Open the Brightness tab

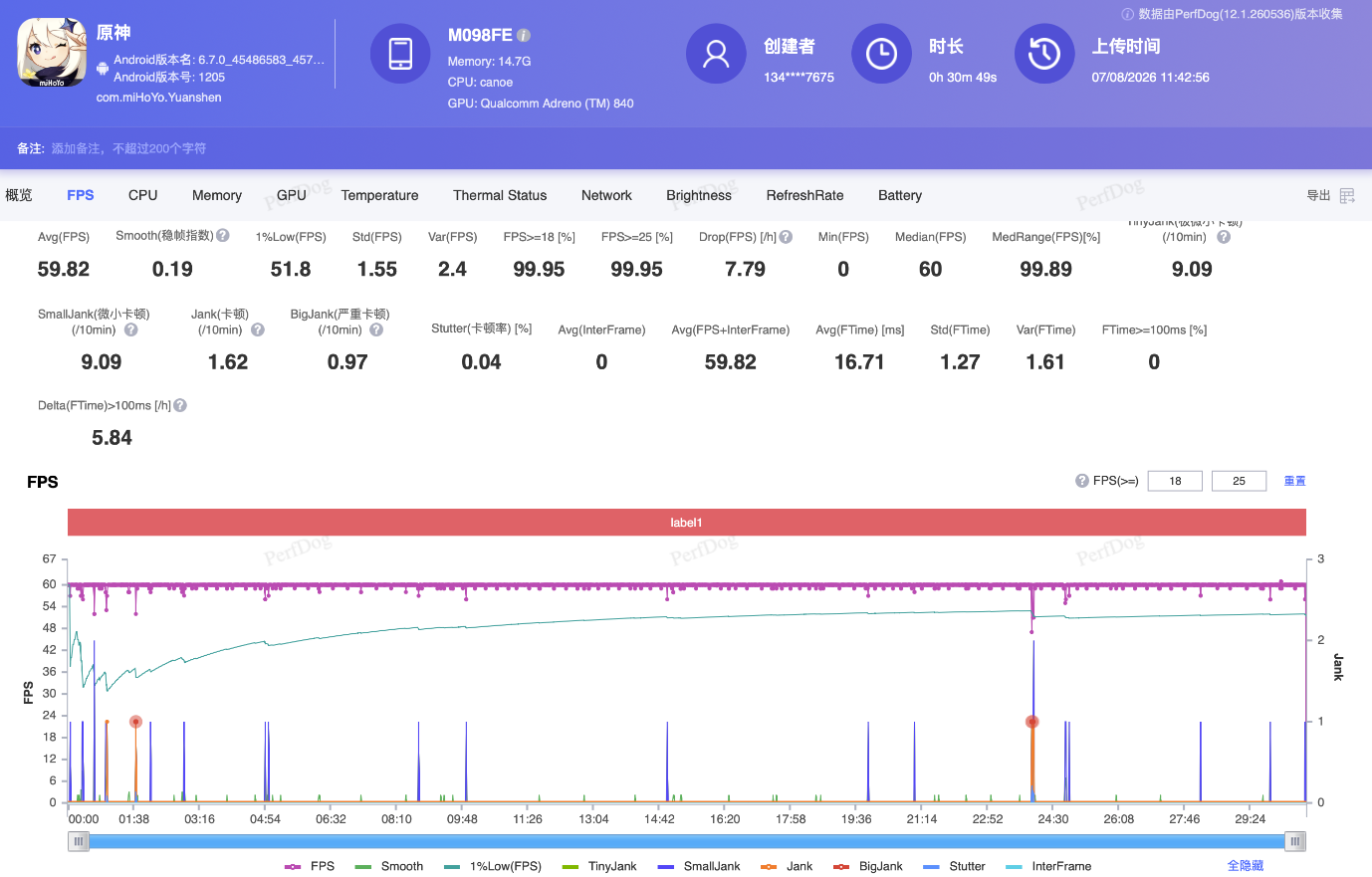point(699,195)
